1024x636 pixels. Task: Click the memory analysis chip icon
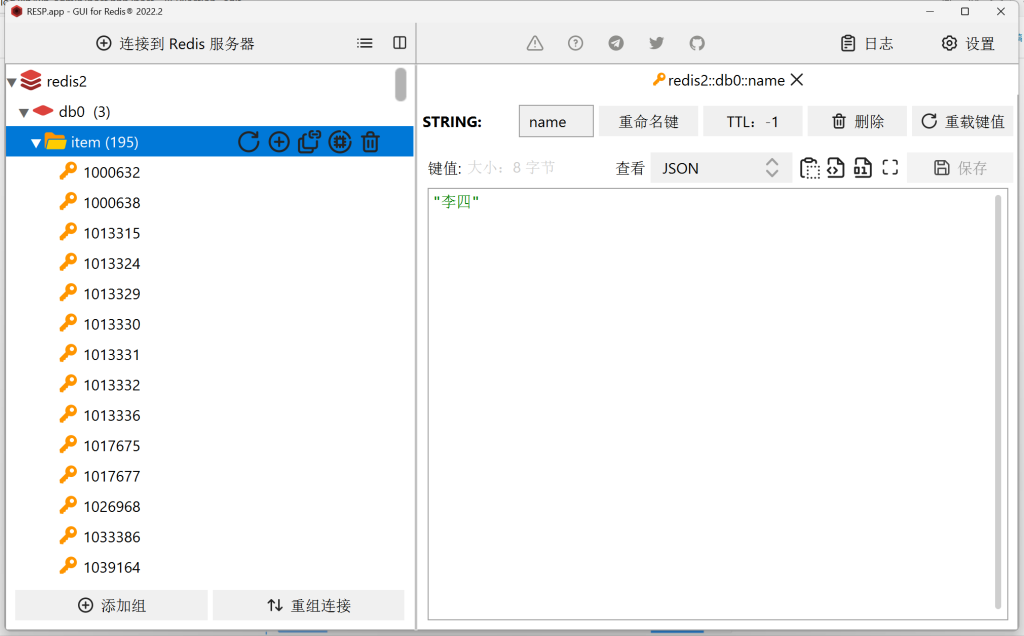click(x=340, y=142)
